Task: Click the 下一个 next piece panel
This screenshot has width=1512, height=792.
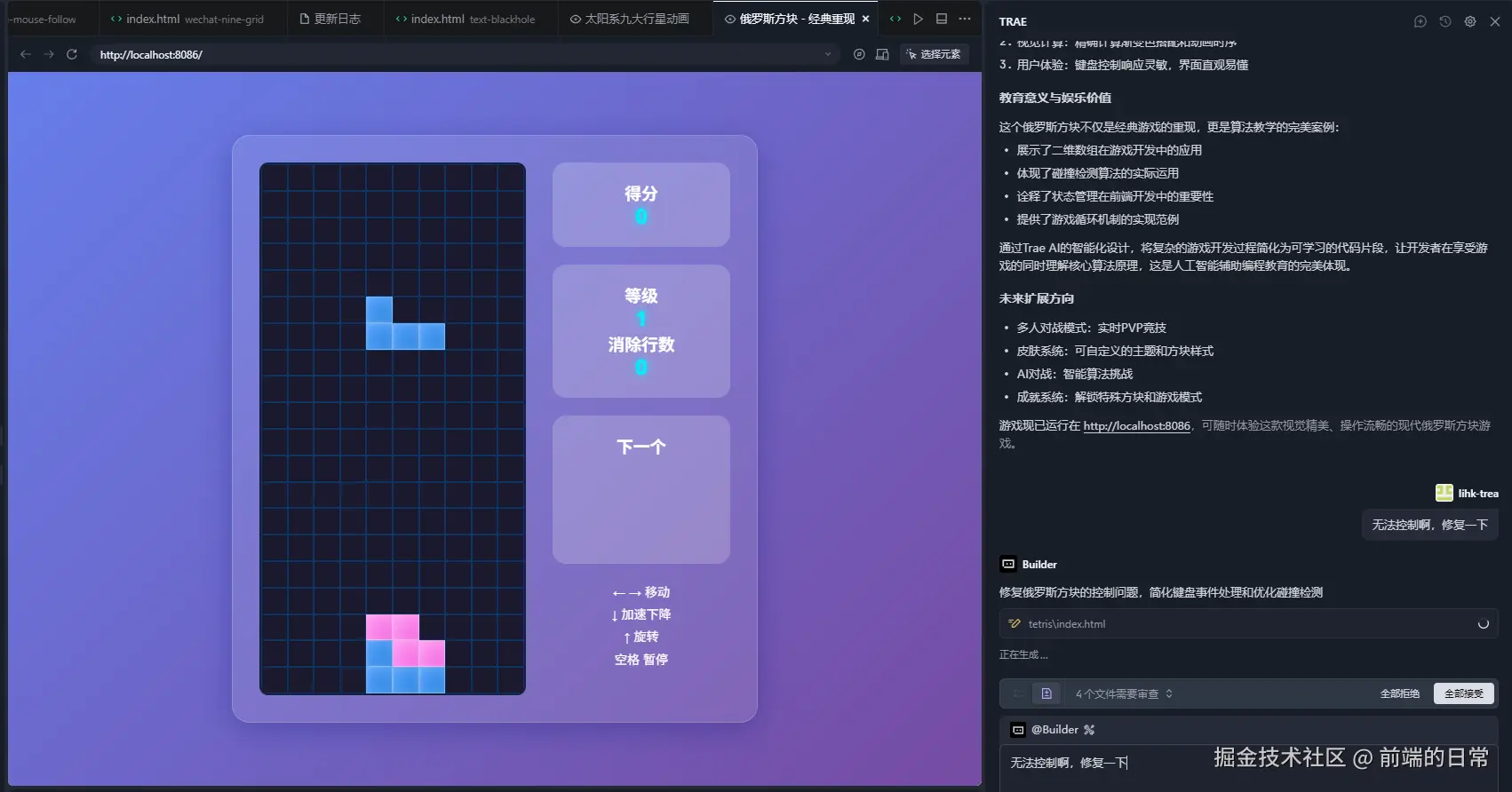Action: point(641,489)
